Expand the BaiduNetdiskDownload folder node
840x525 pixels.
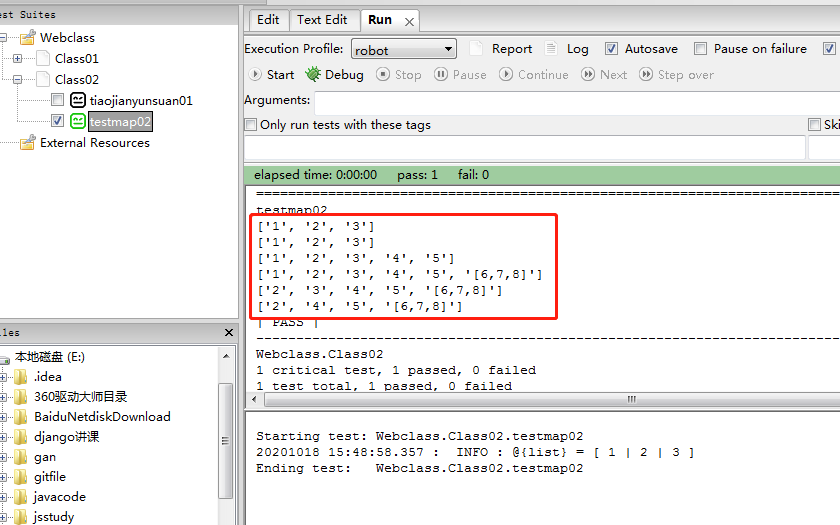tap(3, 417)
